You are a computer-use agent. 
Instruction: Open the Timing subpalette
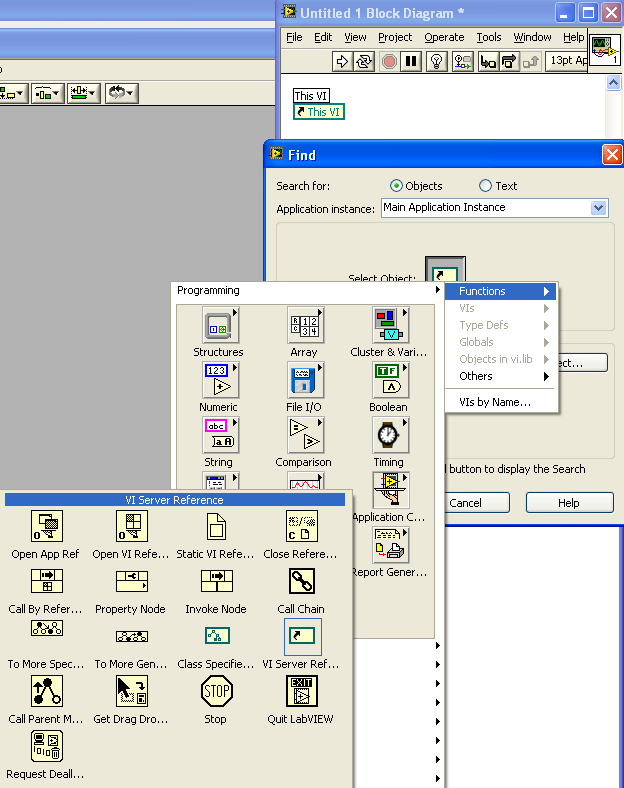click(390, 435)
